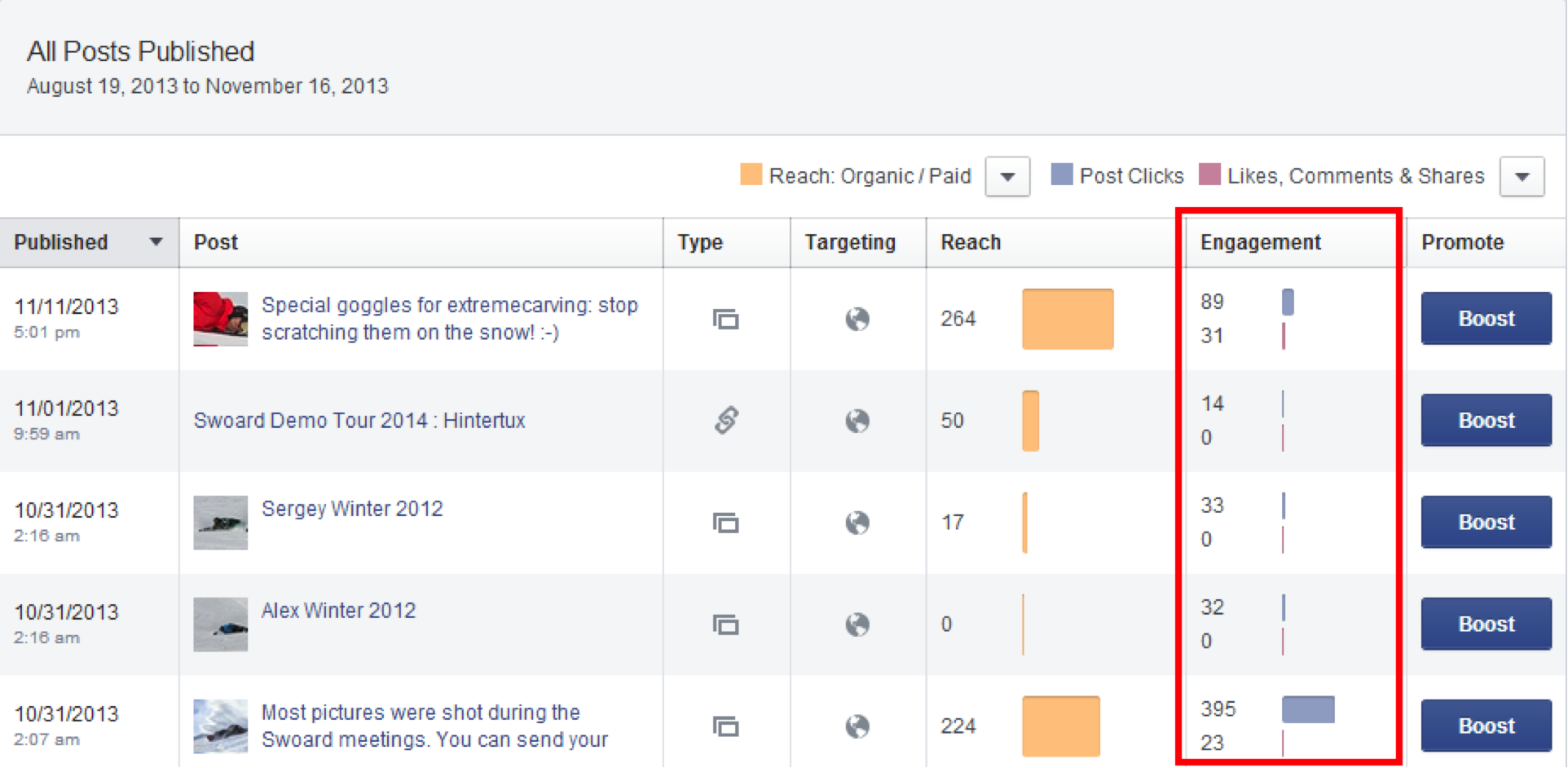Open Sword Demo Tour 2014 : Hintertux link

[x=359, y=421]
